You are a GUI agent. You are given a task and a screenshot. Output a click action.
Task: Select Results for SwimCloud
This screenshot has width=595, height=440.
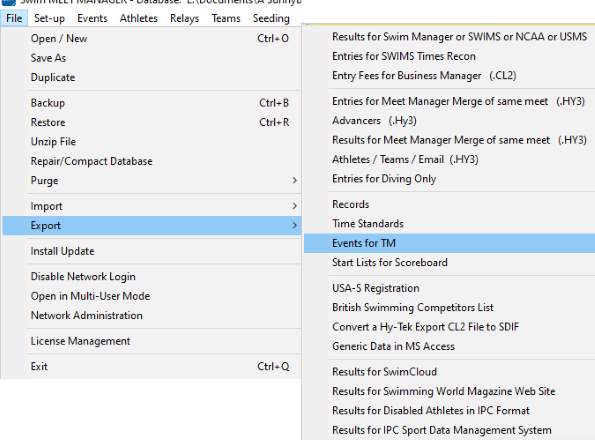pos(449,372)
